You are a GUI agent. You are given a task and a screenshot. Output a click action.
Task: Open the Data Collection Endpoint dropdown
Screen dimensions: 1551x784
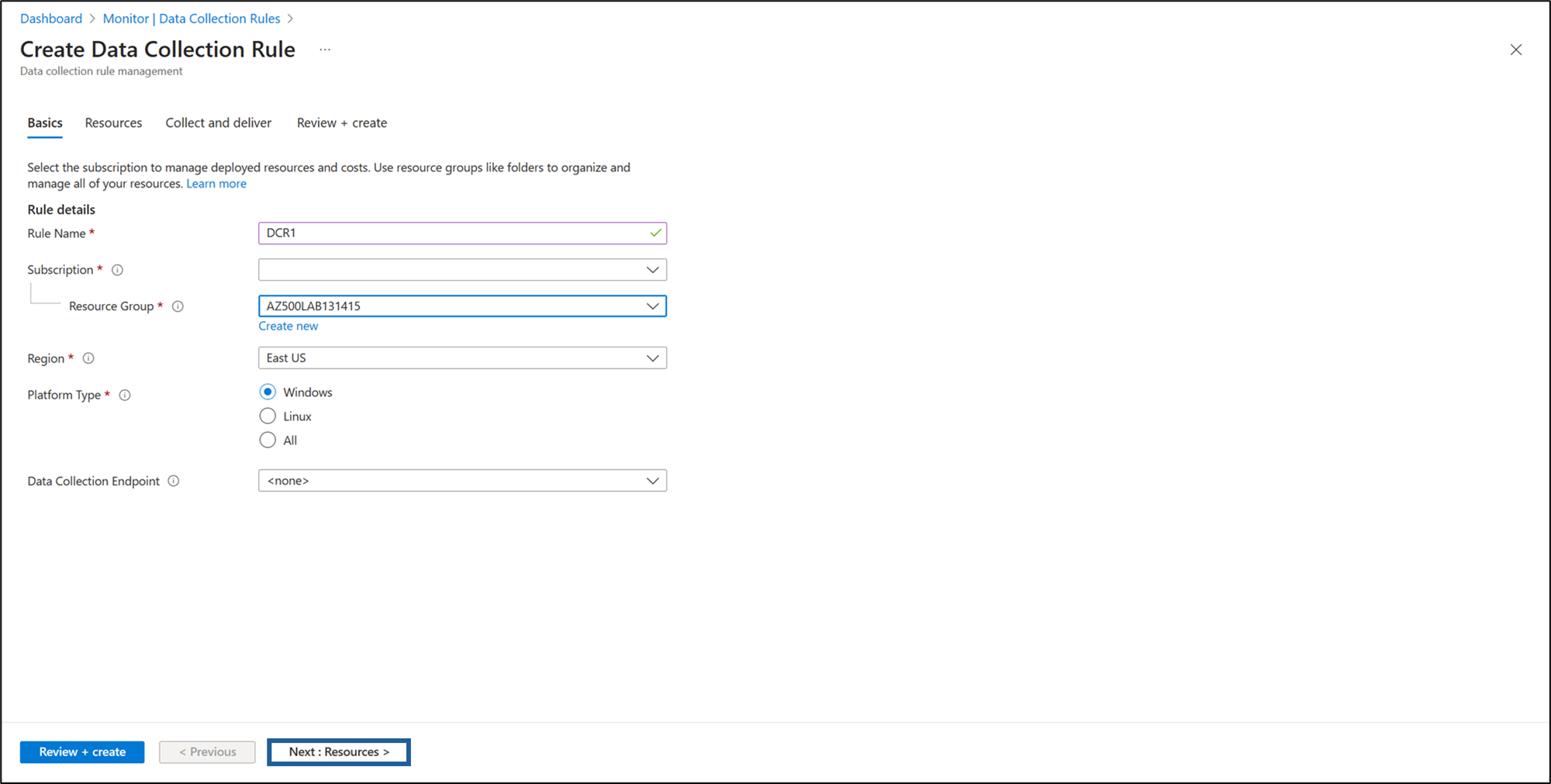462,481
